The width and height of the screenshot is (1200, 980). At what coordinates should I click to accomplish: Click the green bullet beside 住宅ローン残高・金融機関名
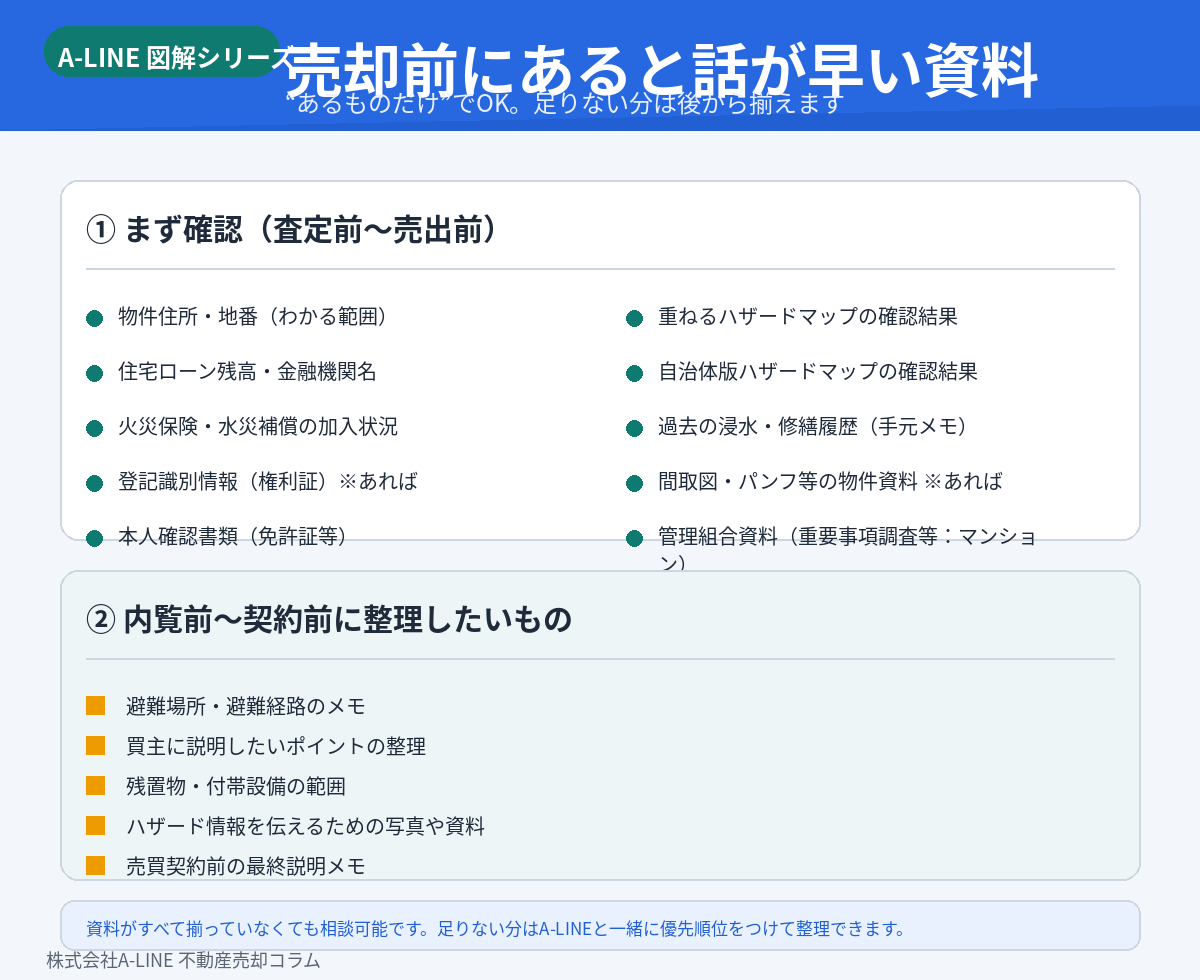95,373
